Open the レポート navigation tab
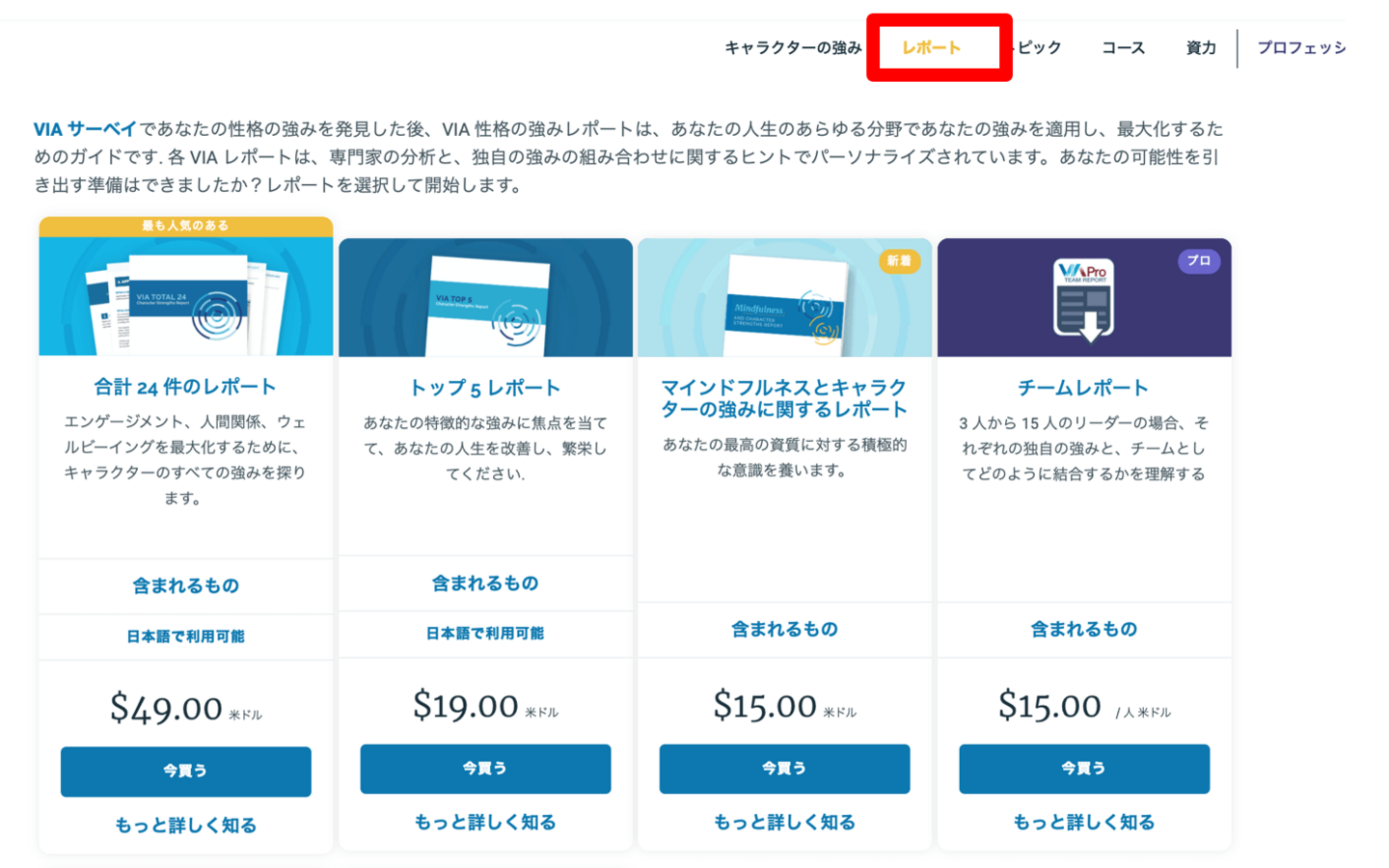The width and height of the screenshot is (1389, 868). [x=931, y=48]
